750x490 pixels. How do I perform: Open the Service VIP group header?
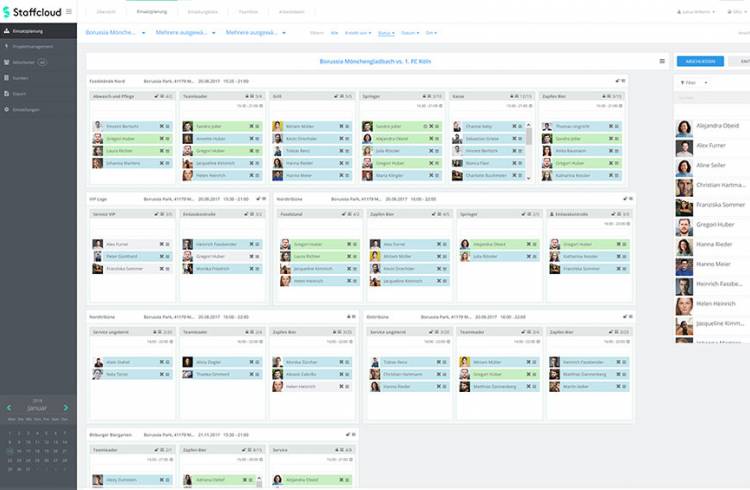pos(132,214)
